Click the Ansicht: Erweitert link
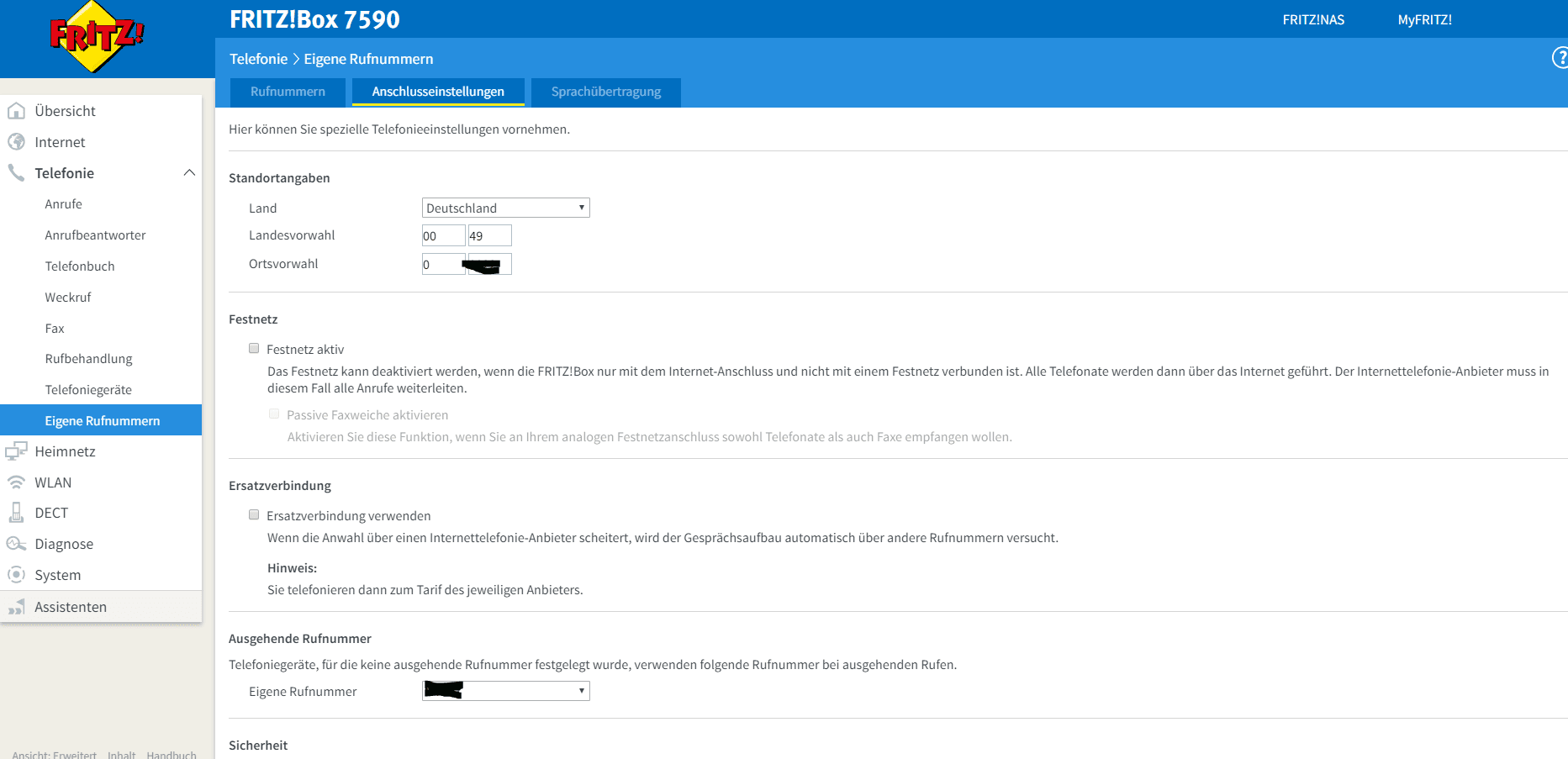 (55, 755)
